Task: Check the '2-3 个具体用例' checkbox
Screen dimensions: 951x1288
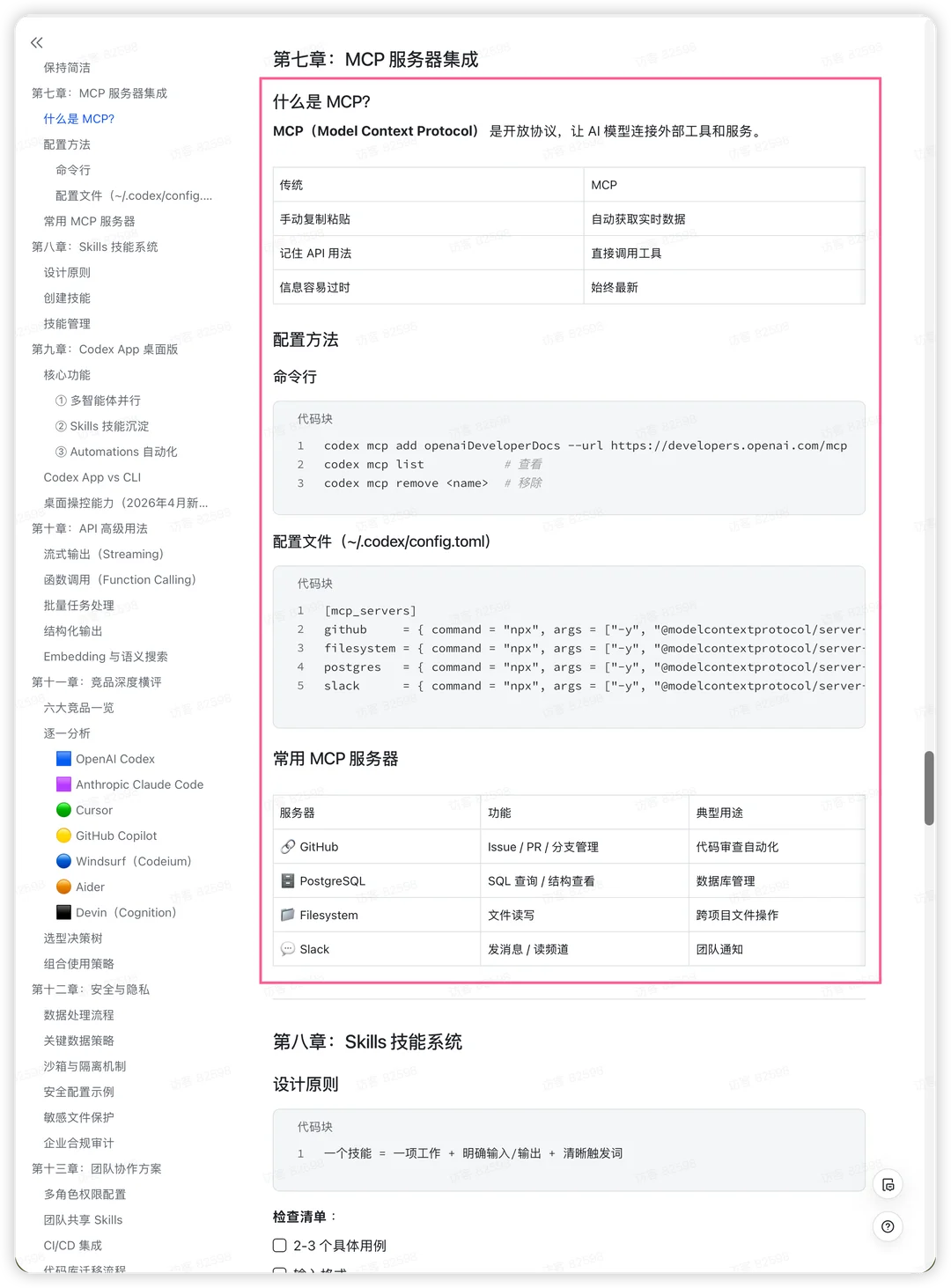Action: click(280, 1246)
